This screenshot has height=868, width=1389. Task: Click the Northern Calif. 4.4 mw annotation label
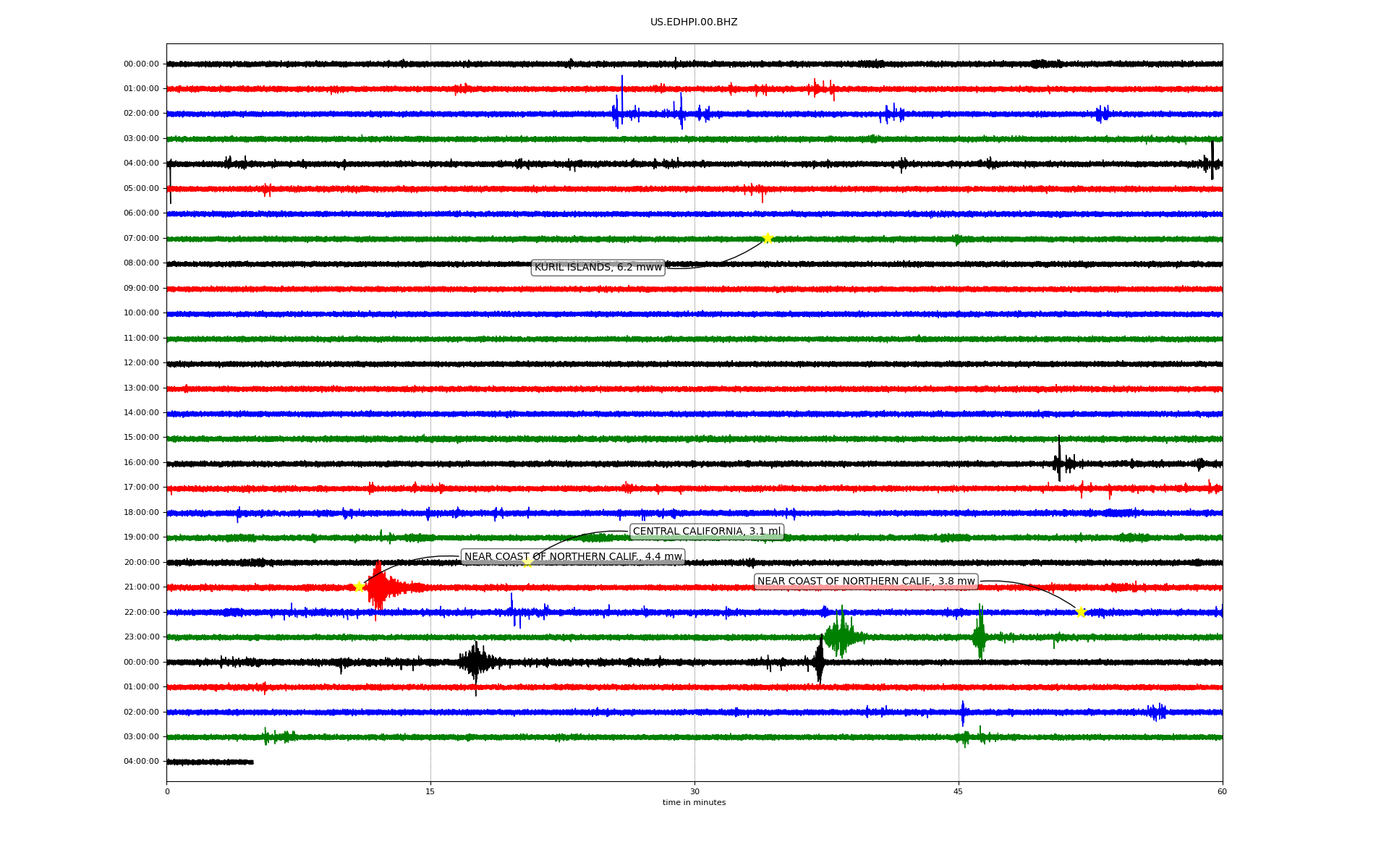pyautogui.click(x=573, y=557)
